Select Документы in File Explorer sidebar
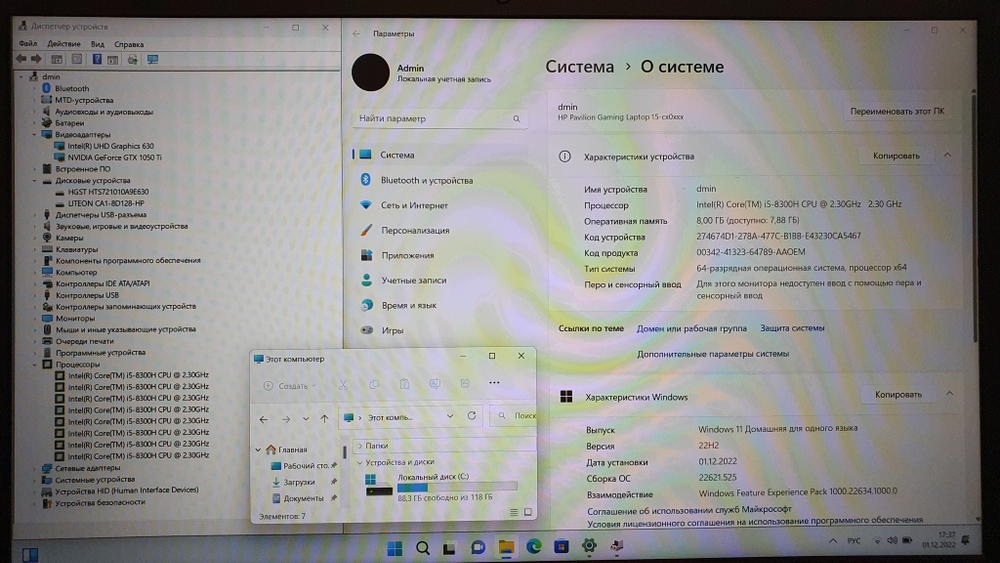The height and width of the screenshot is (563, 1000). pyautogui.click(x=303, y=499)
